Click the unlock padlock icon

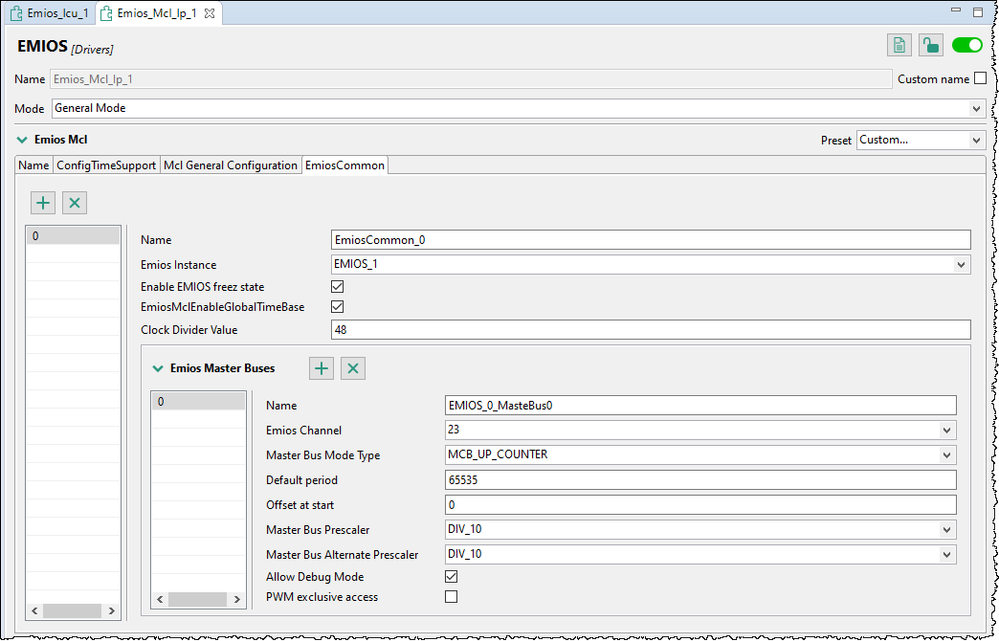click(929, 45)
